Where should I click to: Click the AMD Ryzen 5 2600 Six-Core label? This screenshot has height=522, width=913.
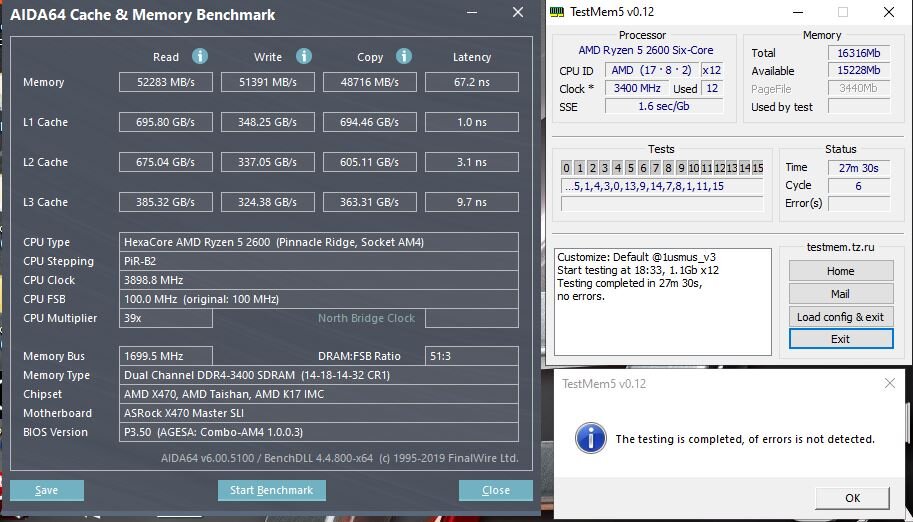(646, 50)
